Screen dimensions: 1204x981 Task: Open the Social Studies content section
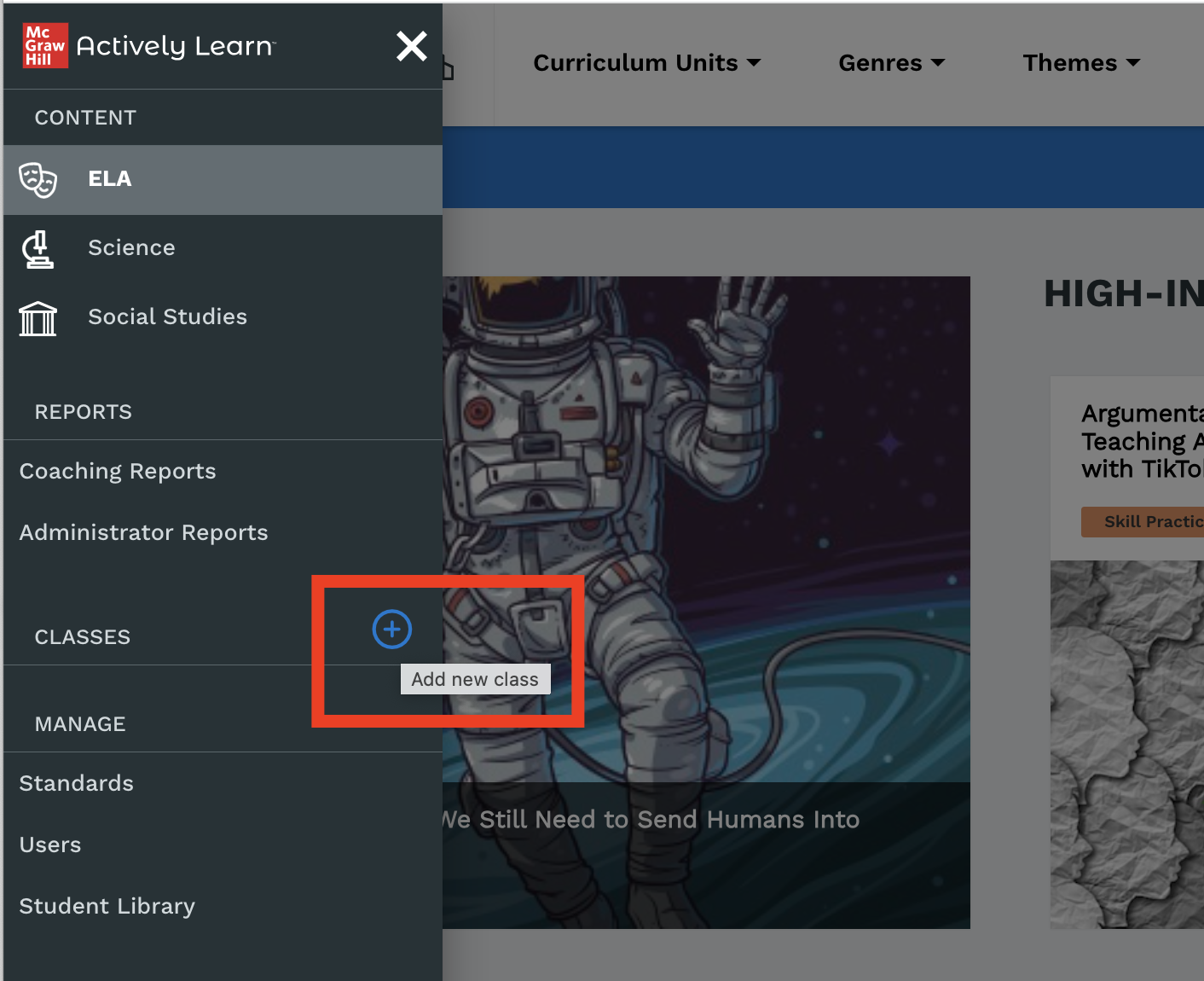point(223,317)
